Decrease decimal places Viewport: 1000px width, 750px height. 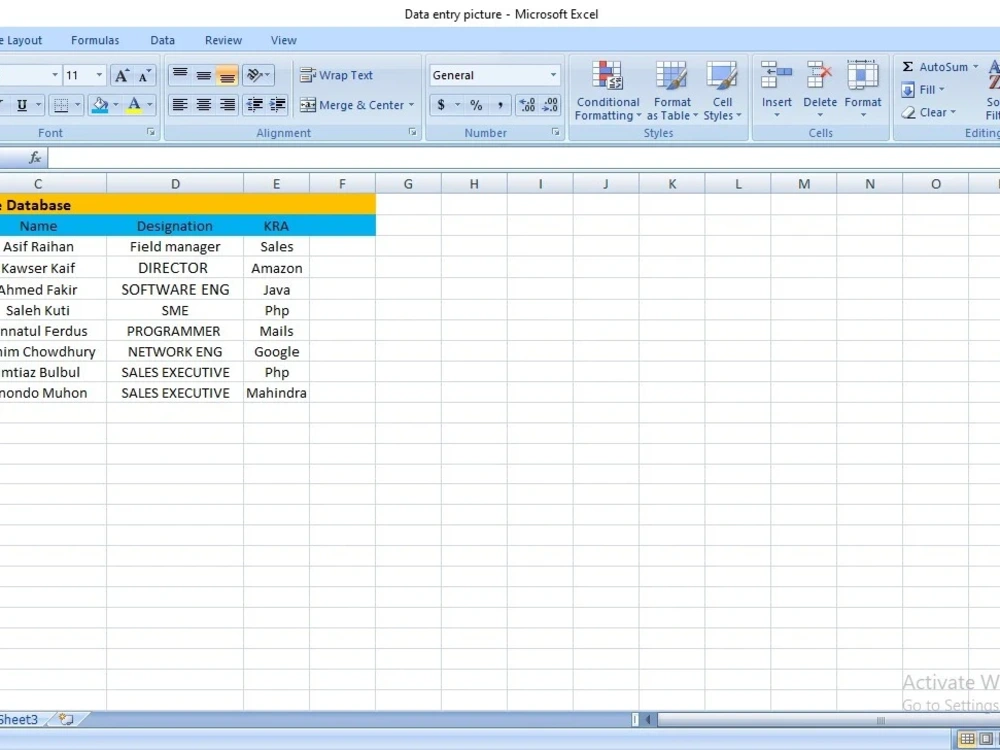pyautogui.click(x=550, y=105)
